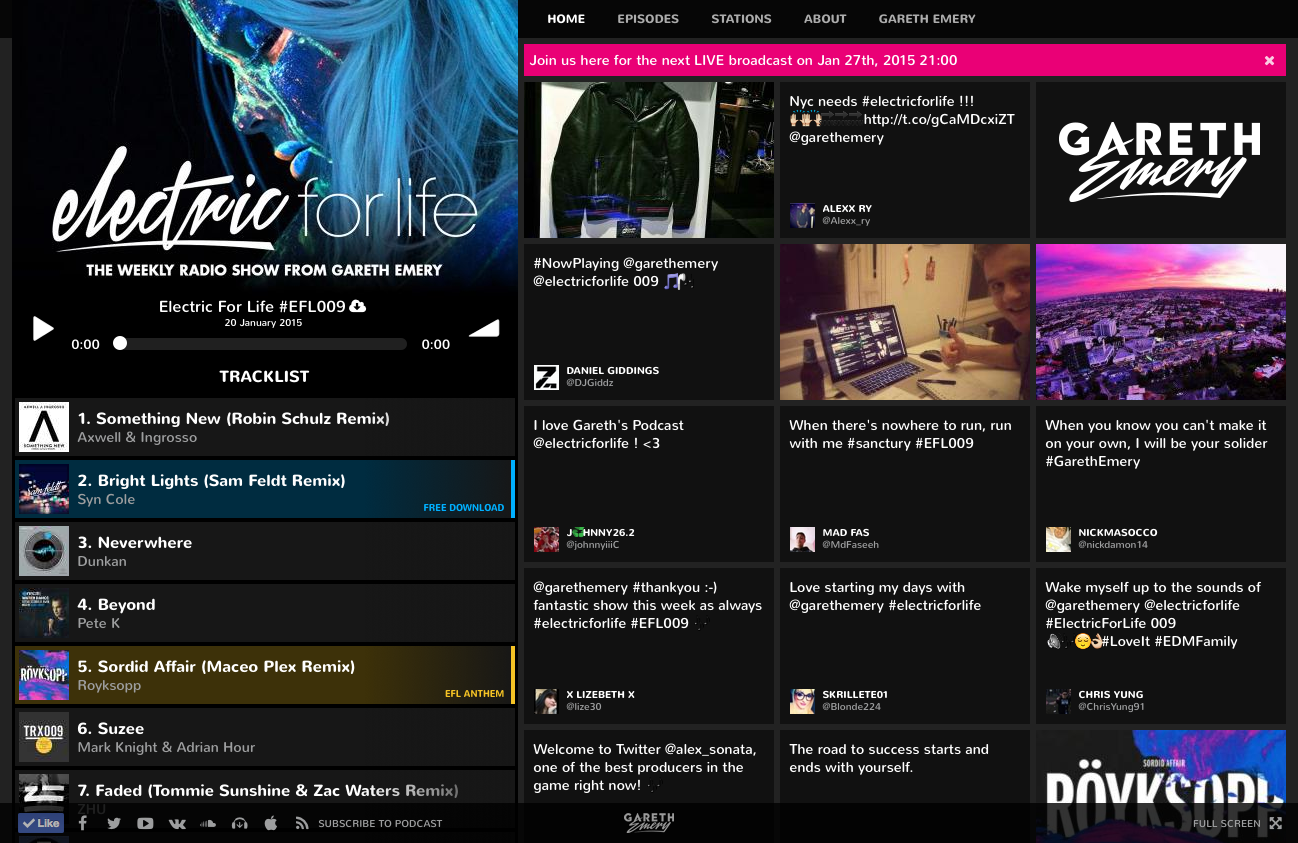Click the Apple icon in footer
1298x843 pixels.
270,823
